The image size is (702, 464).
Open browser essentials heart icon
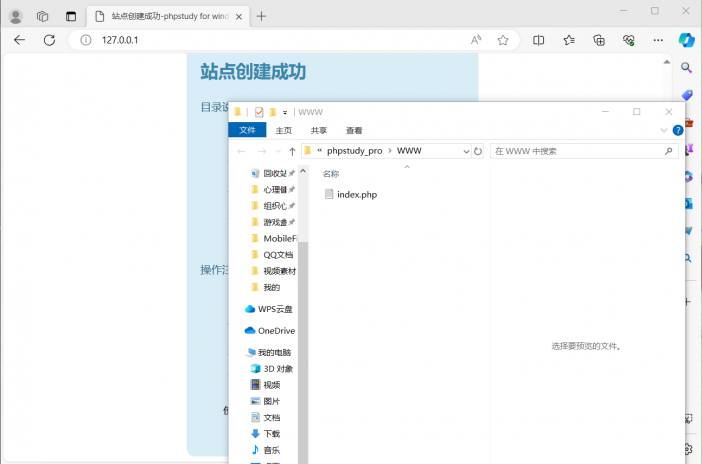click(x=629, y=40)
